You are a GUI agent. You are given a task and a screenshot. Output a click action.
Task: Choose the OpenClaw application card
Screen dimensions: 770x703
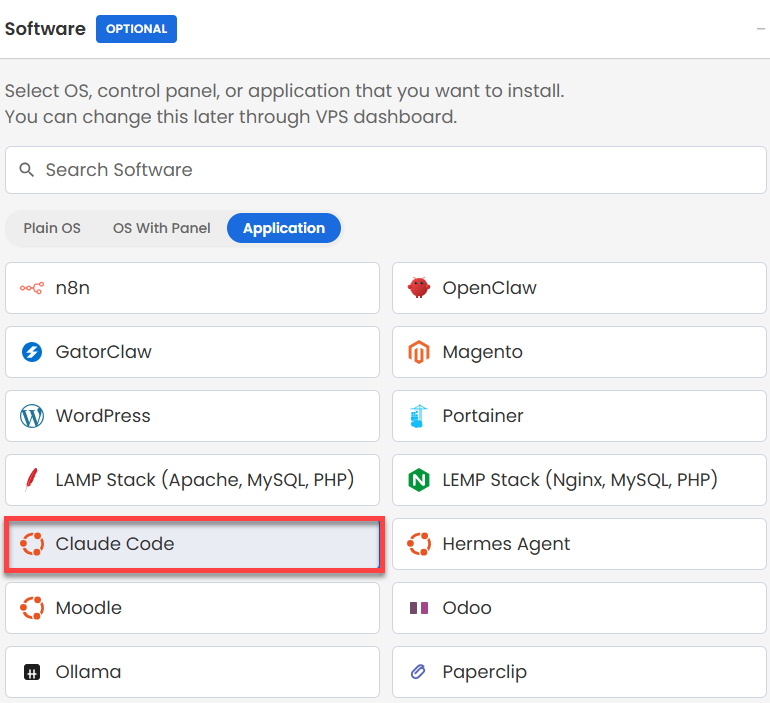click(579, 288)
